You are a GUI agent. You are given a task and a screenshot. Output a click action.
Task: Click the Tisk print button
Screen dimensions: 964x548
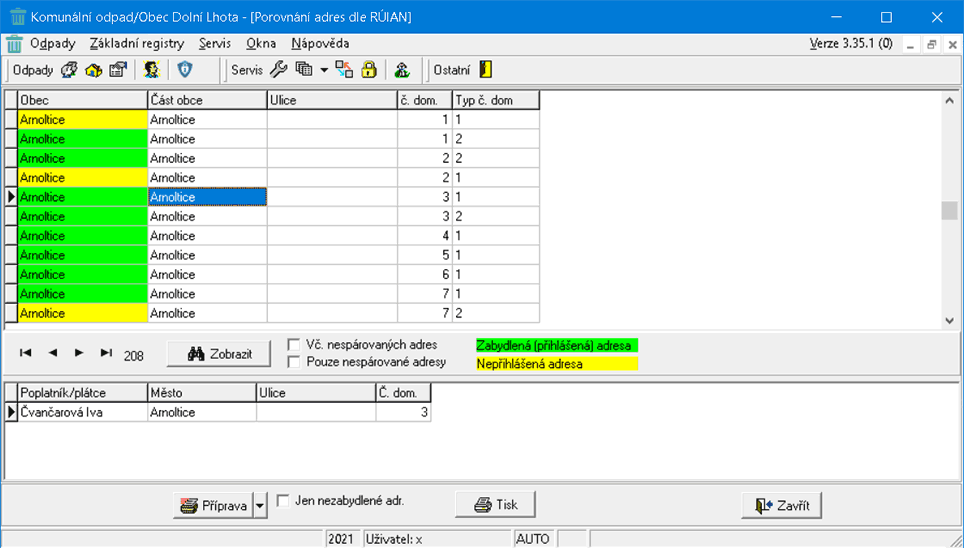495,505
